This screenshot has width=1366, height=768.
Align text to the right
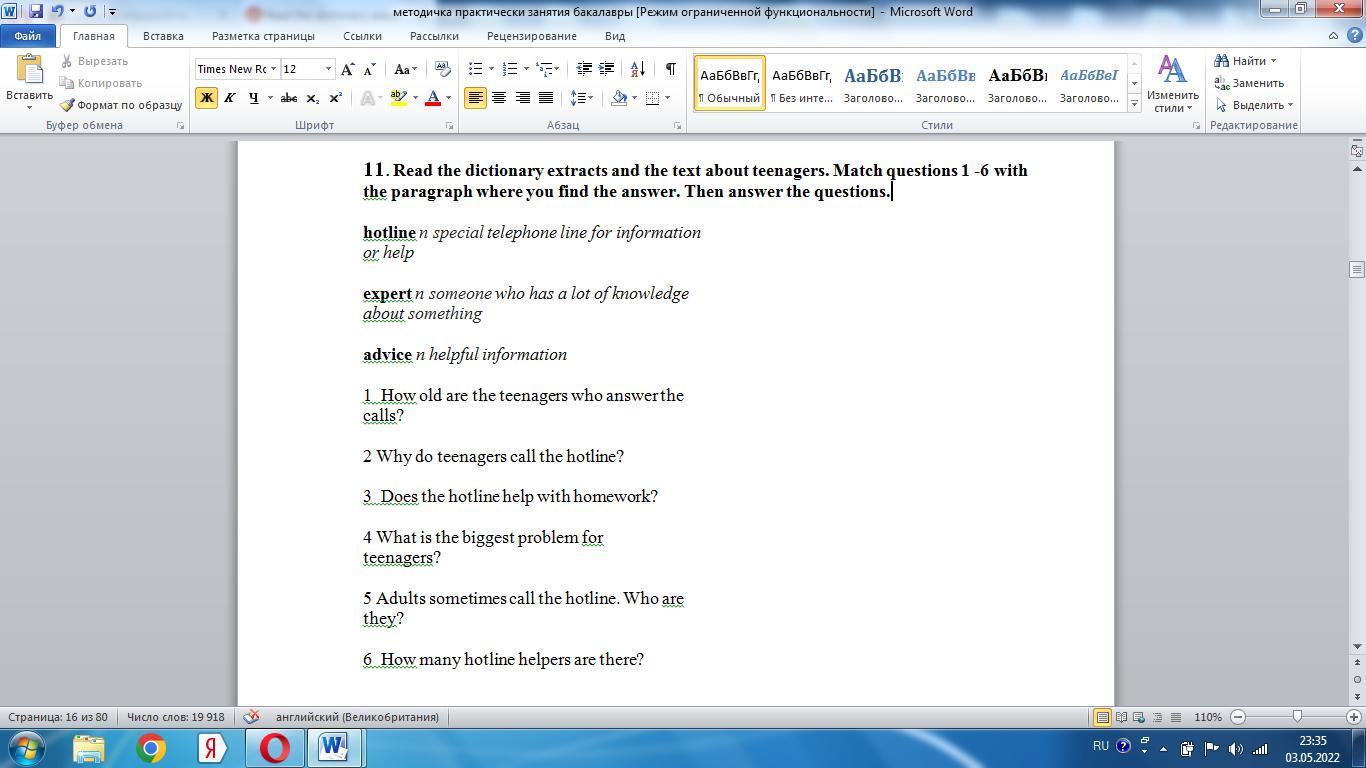522,98
